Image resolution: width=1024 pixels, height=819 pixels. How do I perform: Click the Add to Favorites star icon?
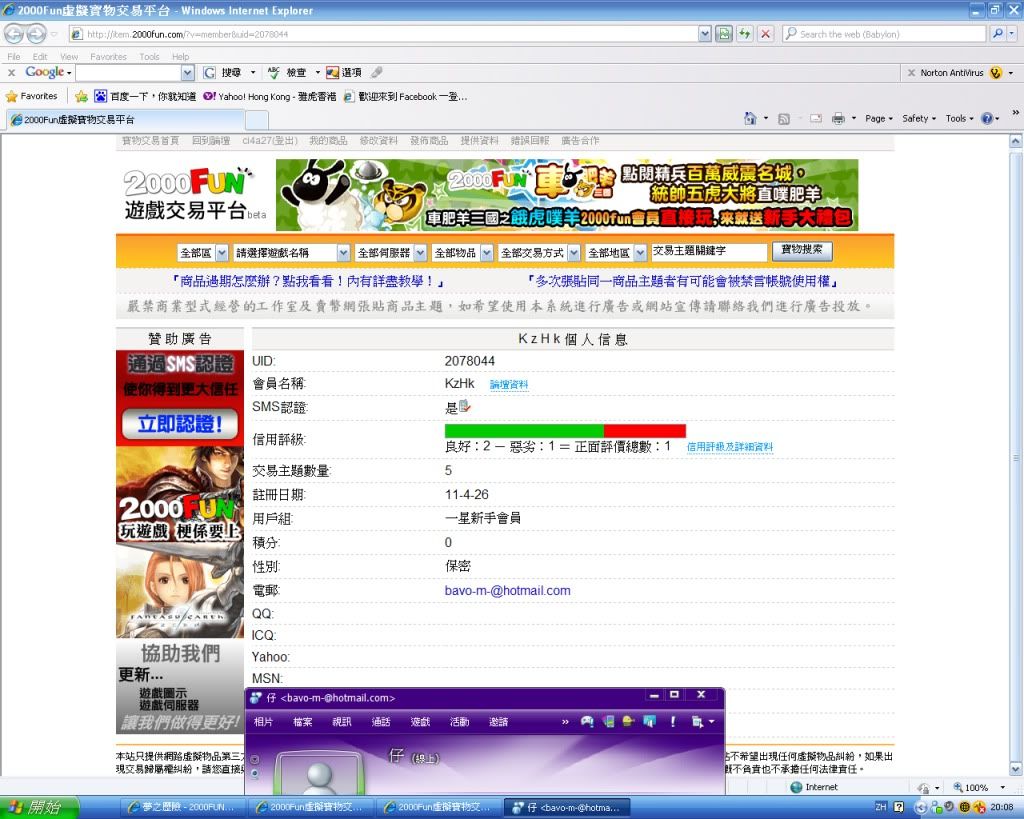click(82, 96)
